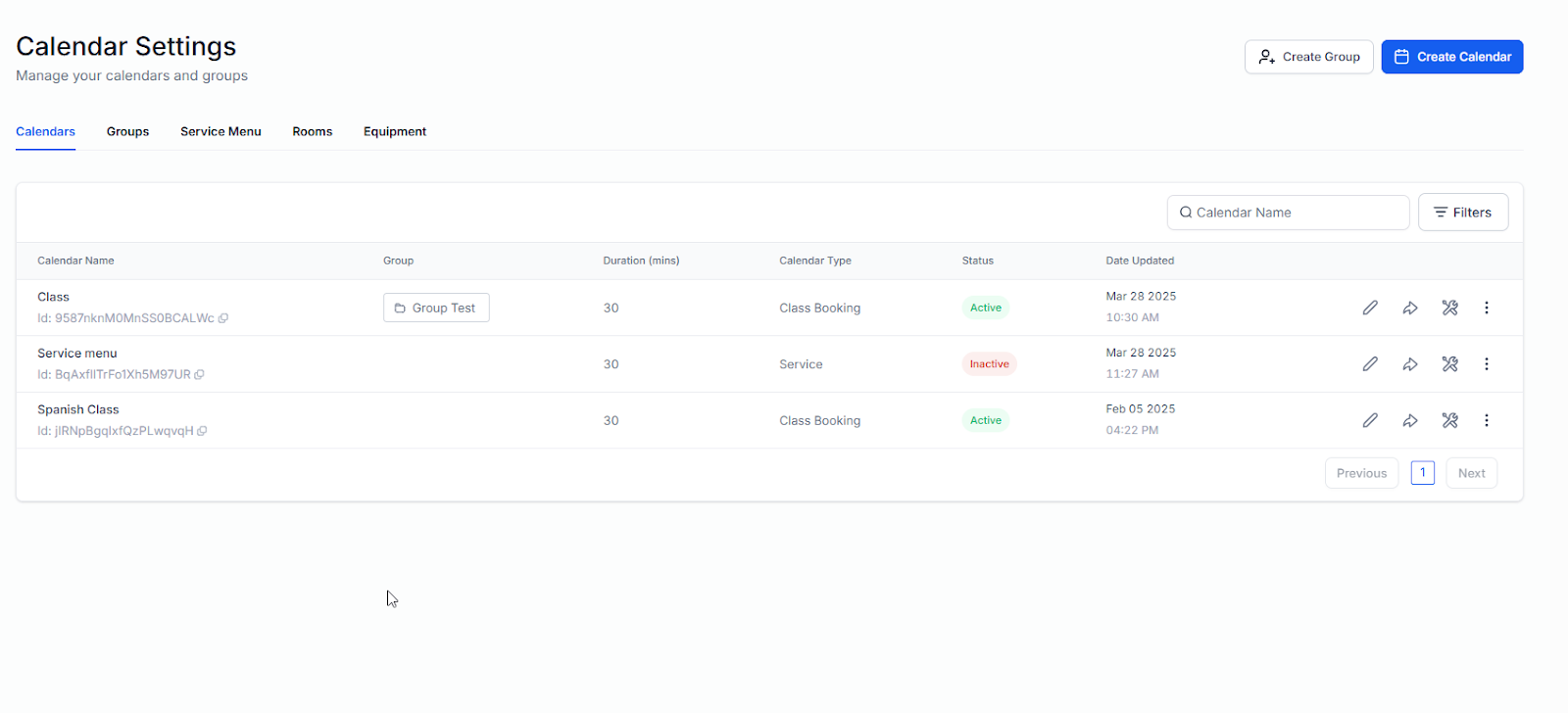Image resolution: width=1568 pixels, height=713 pixels.
Task: Copy the Class calendar ID
Action: coord(223,318)
